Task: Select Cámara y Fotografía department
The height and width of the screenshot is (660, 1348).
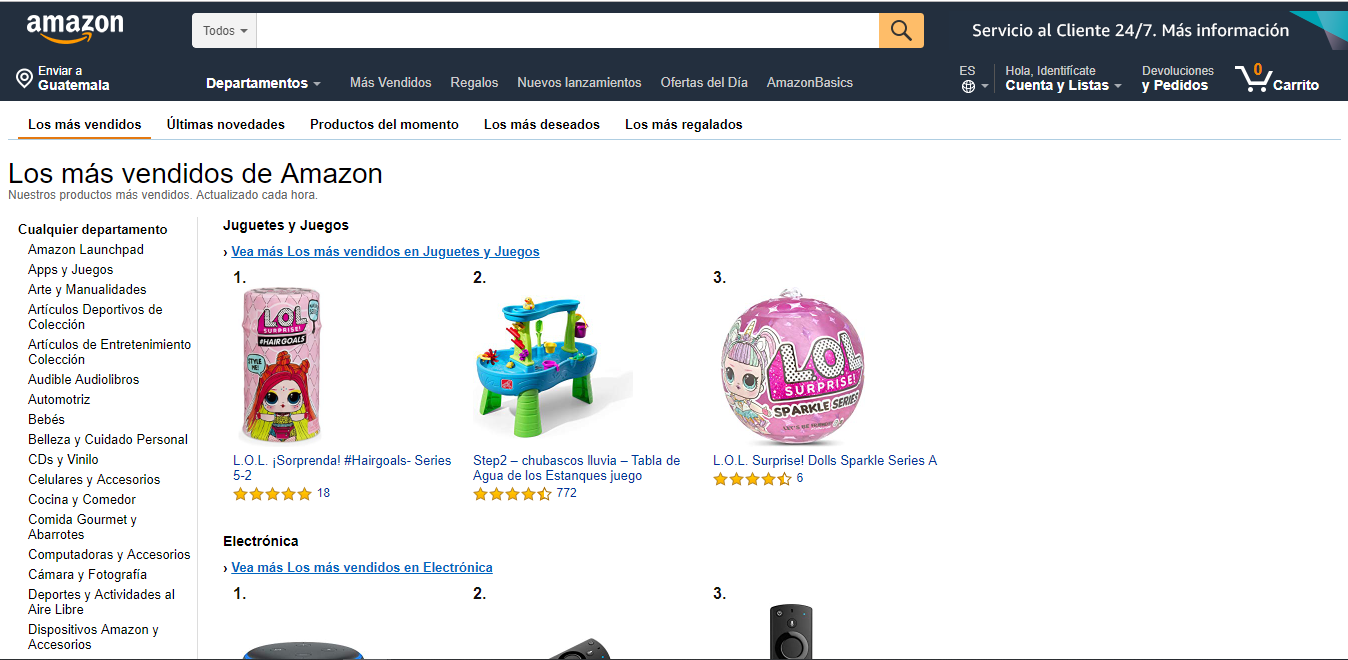Action: (x=87, y=575)
